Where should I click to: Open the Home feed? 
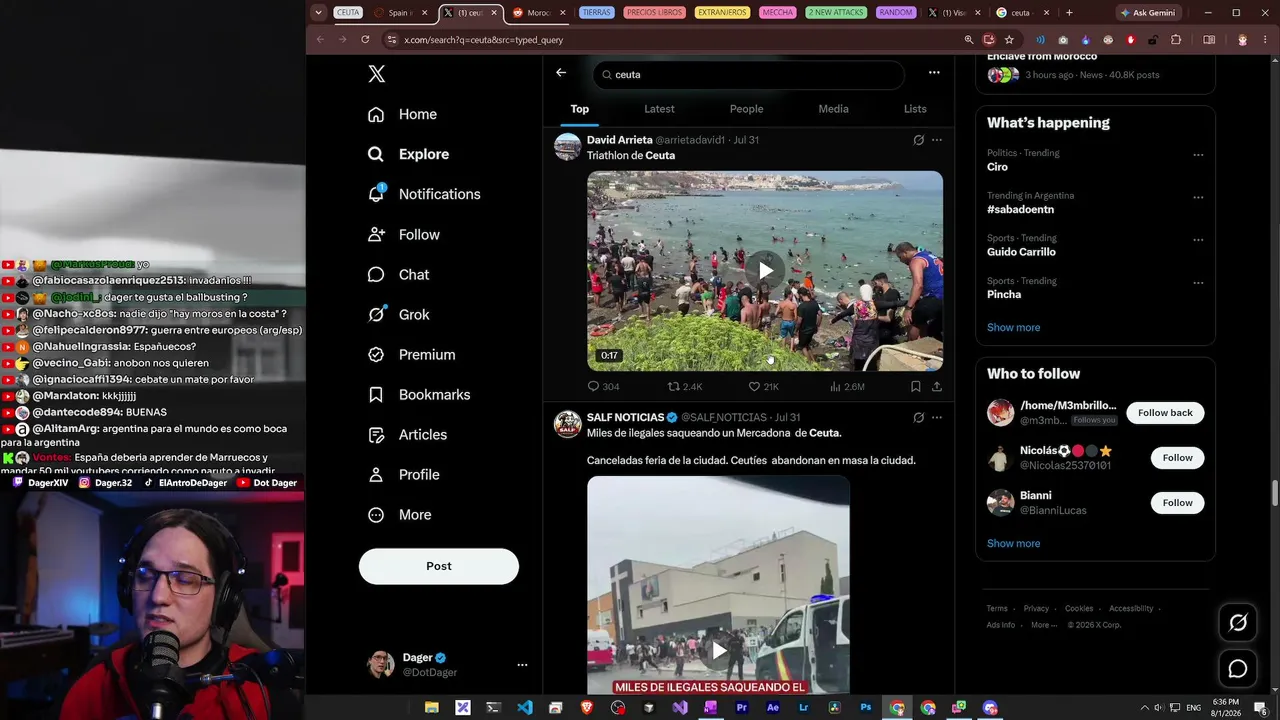[x=402, y=114]
